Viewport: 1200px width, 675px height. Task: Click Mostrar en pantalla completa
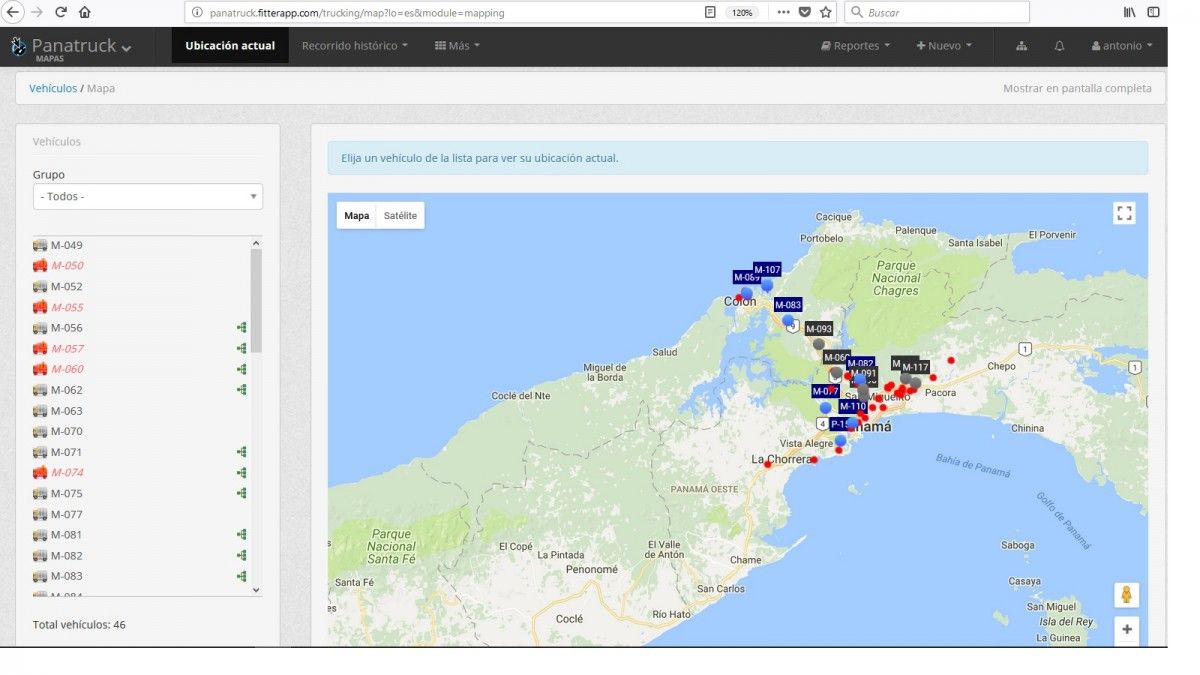pos(1077,88)
